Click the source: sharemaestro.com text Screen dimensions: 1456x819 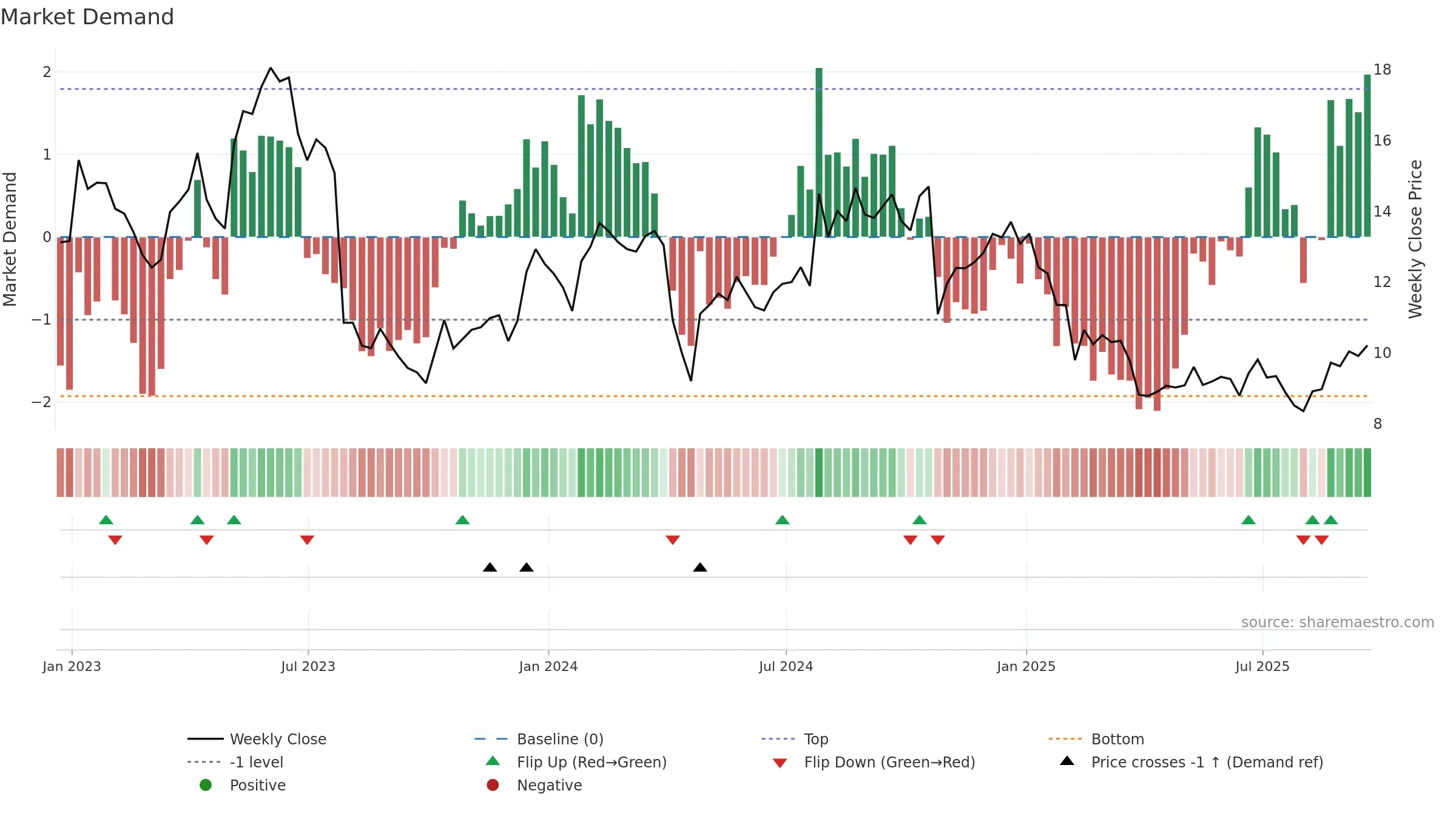[x=1338, y=622]
